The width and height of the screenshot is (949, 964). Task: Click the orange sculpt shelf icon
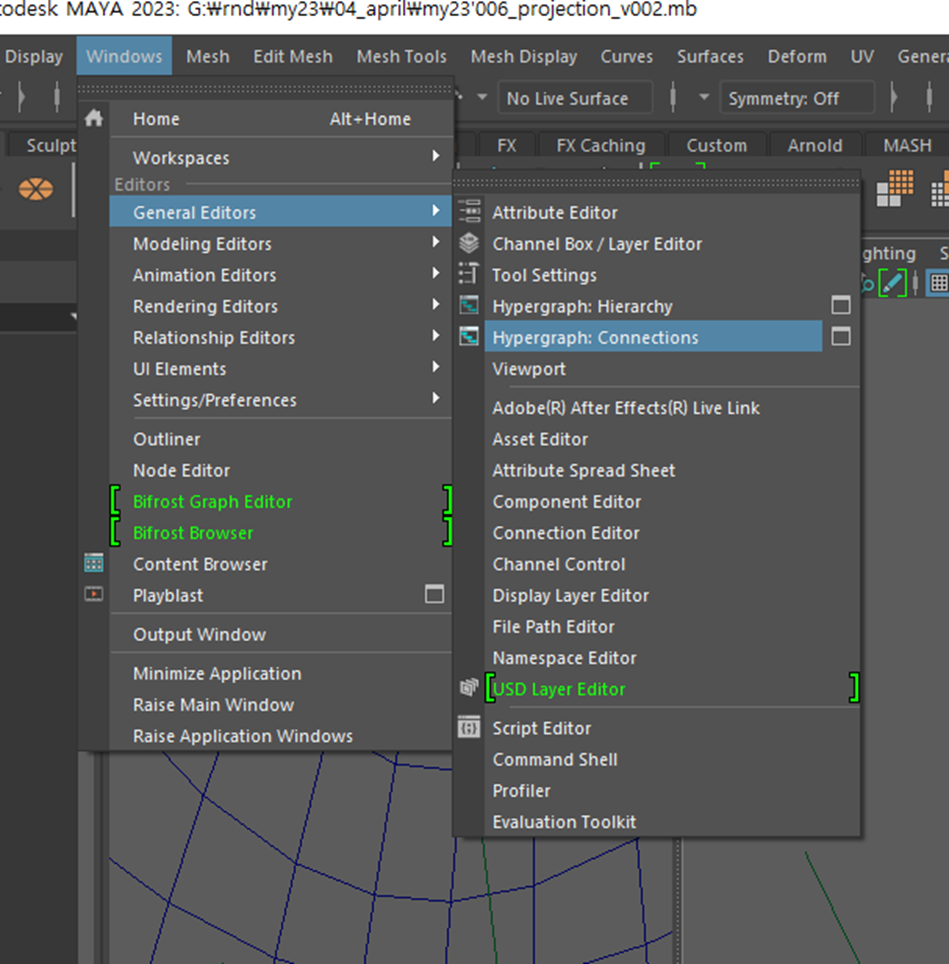coord(36,189)
